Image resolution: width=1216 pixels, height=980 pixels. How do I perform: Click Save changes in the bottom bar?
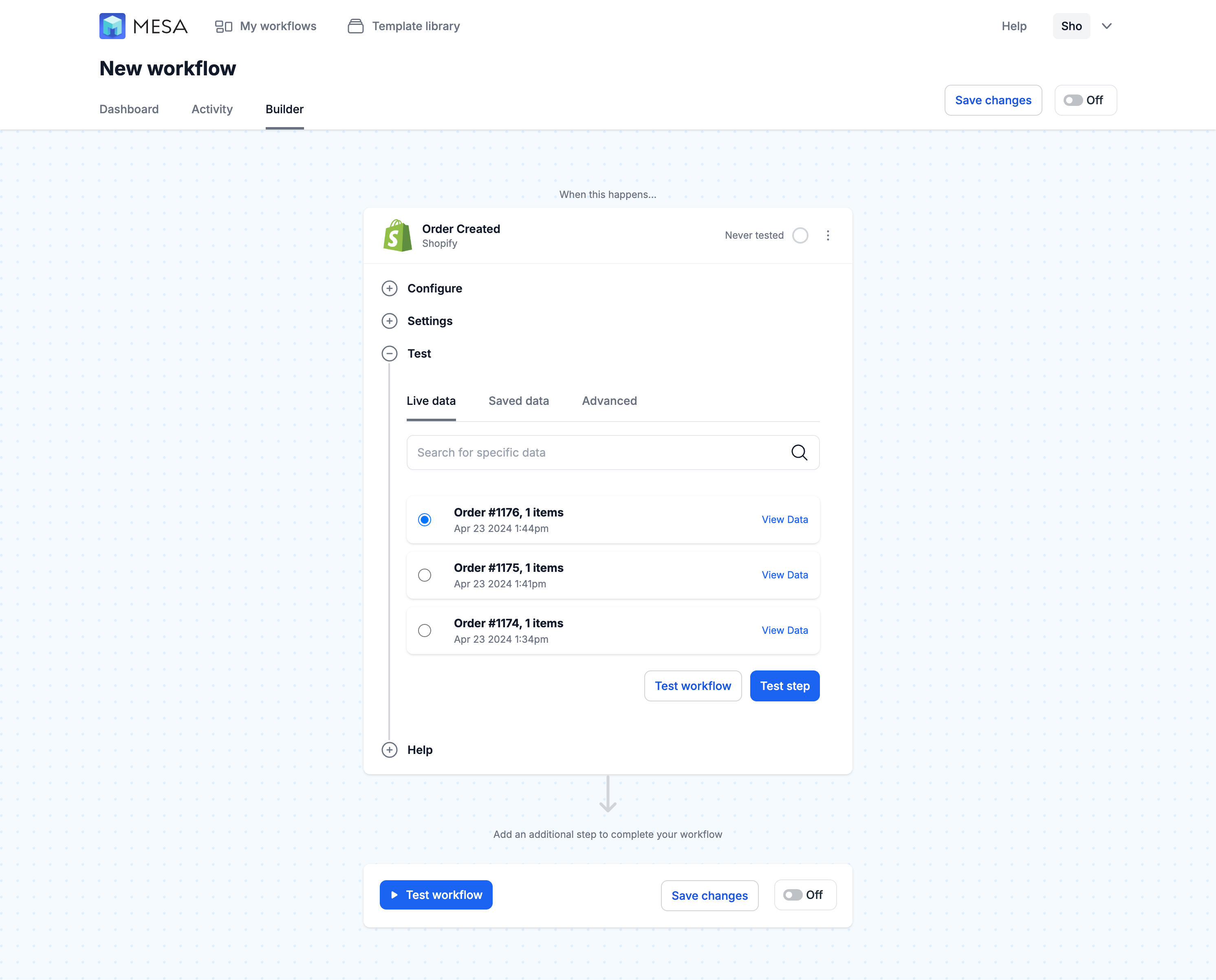coord(709,895)
